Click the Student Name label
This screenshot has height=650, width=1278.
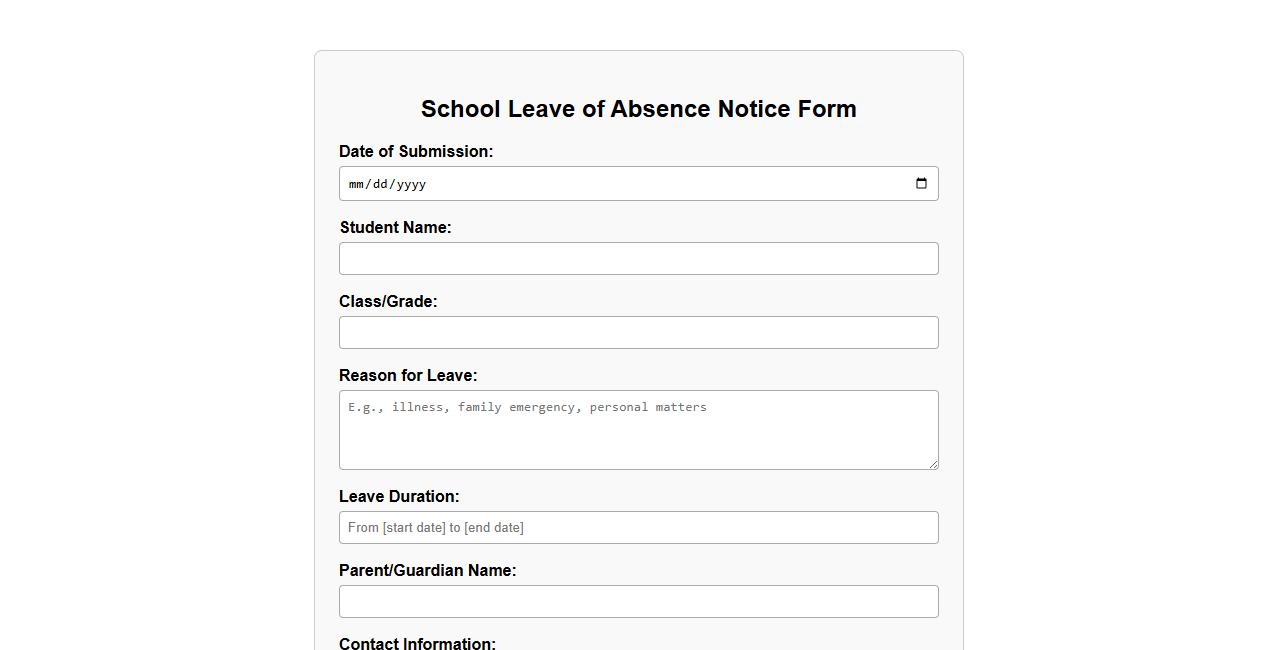[x=396, y=227]
